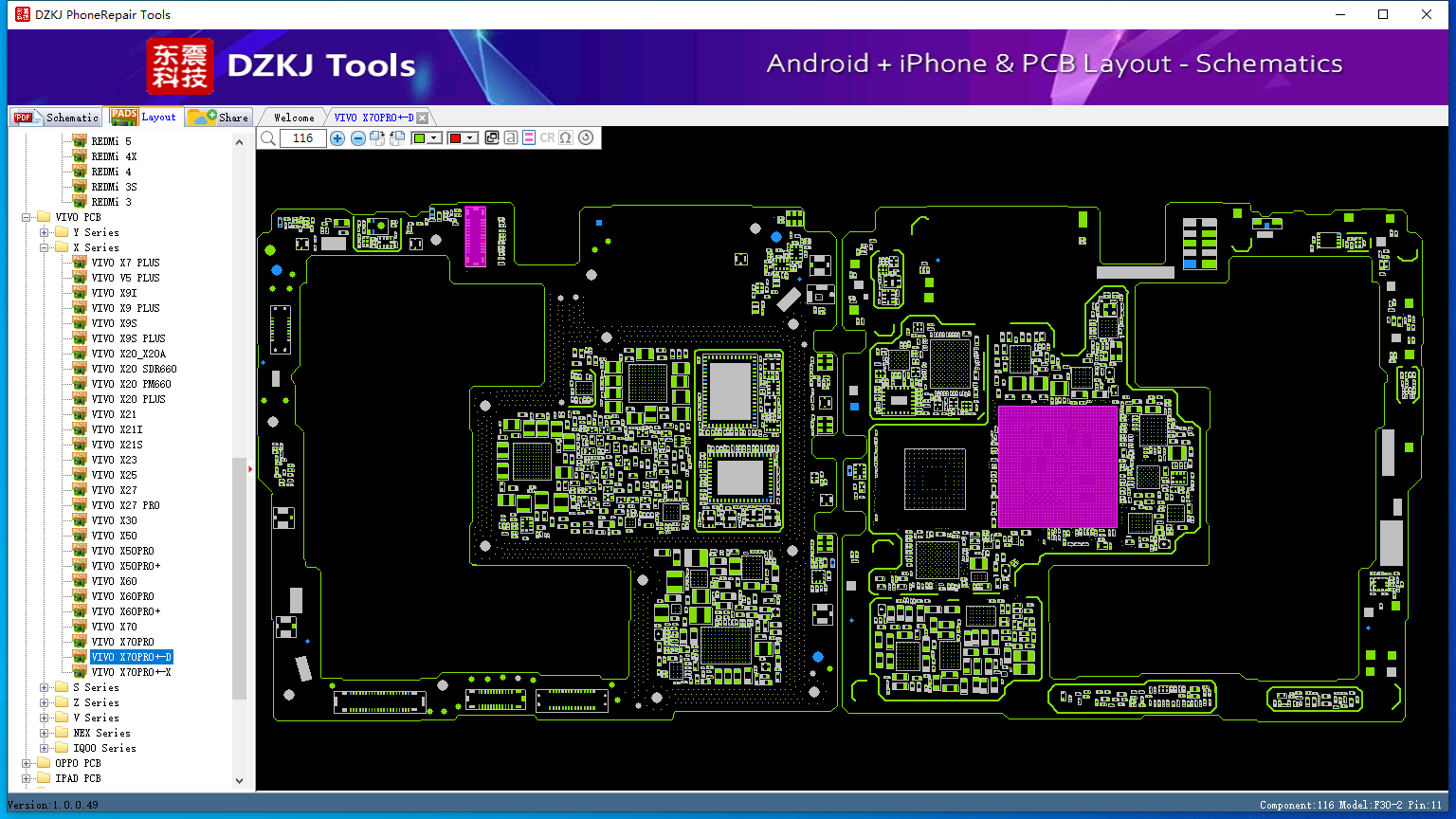
Task: Open the VIVO X30 layout file
Action: (x=114, y=520)
